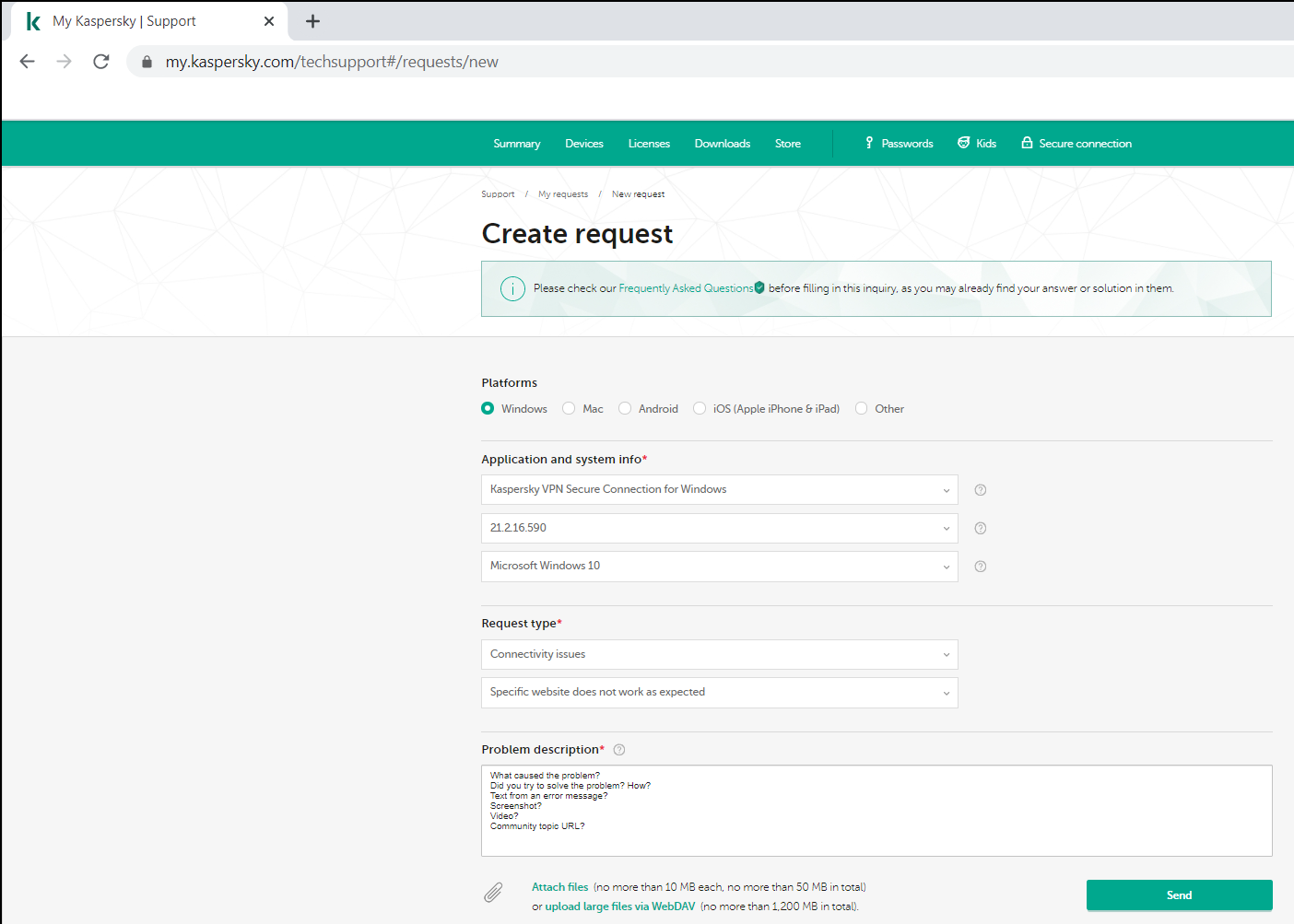Open the Passwords menu item
Screen dimensions: 1294x924
click(907, 144)
